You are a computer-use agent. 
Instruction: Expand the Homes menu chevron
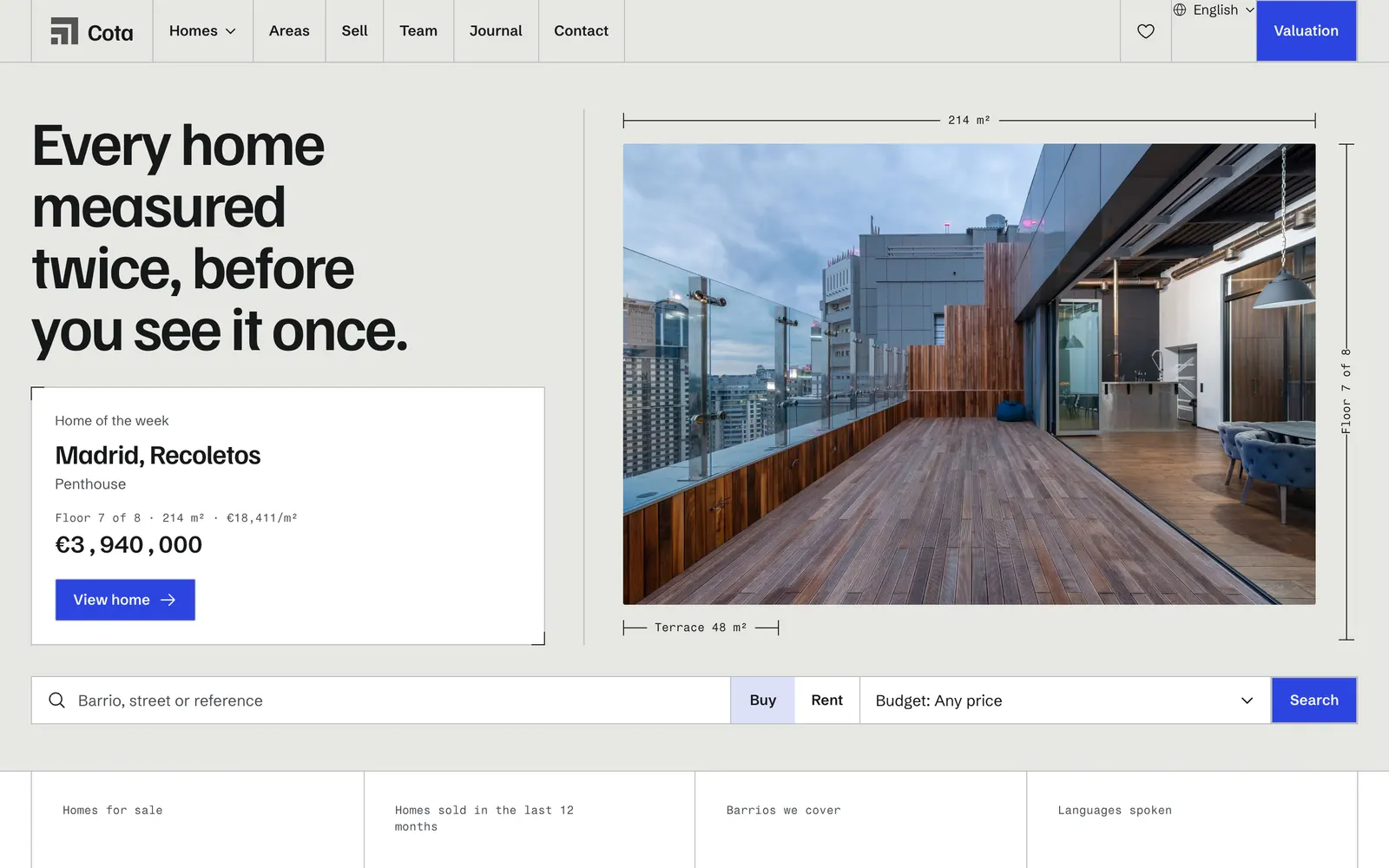tap(231, 31)
